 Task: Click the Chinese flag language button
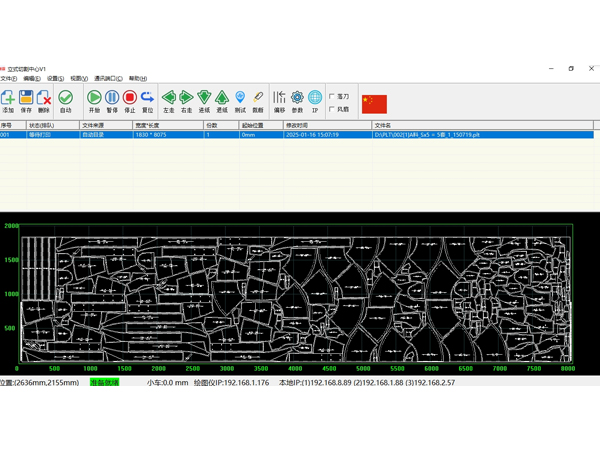(x=374, y=103)
